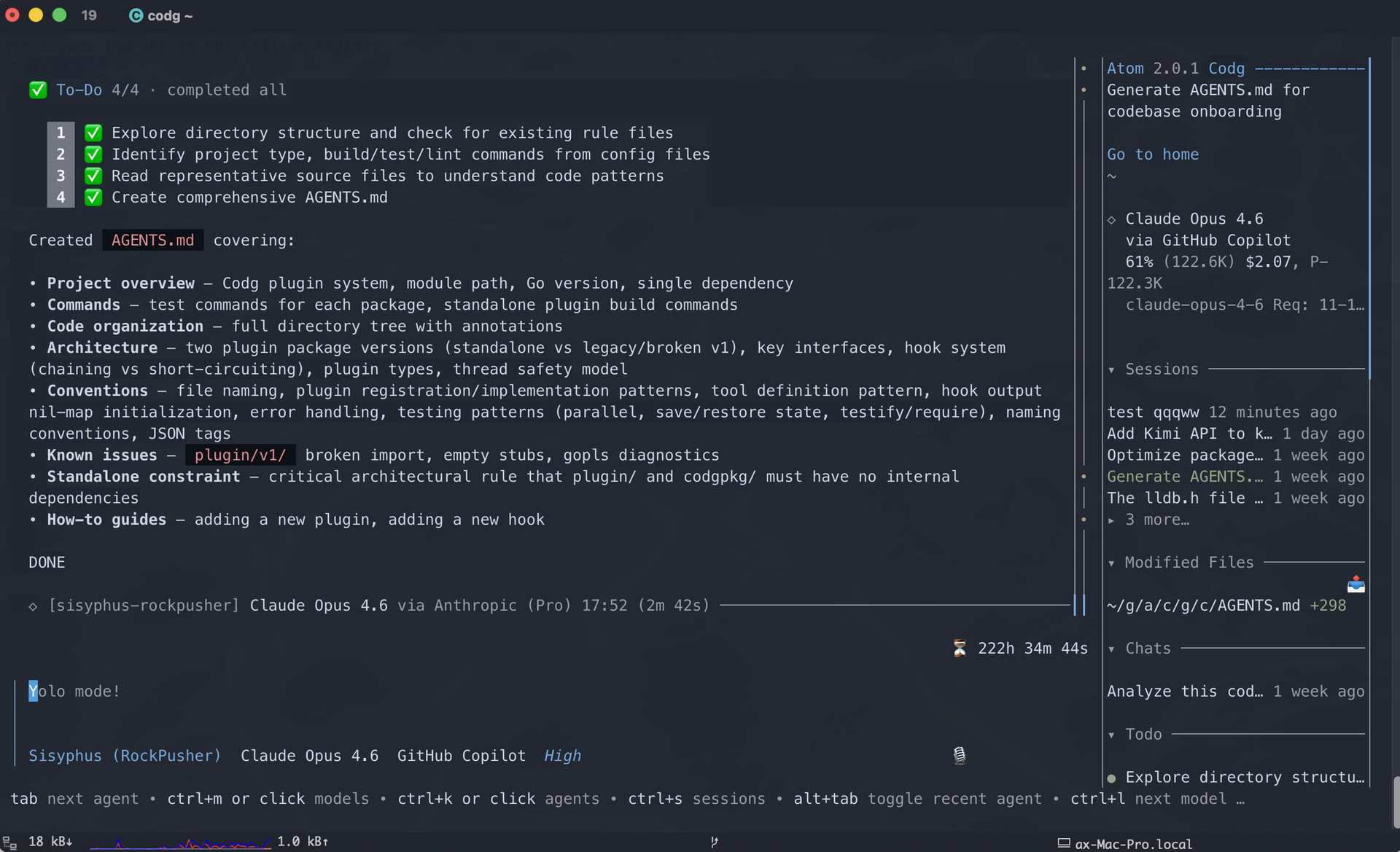
Task: Click the 61% (122.6K) context usage text
Action: pos(1181,262)
